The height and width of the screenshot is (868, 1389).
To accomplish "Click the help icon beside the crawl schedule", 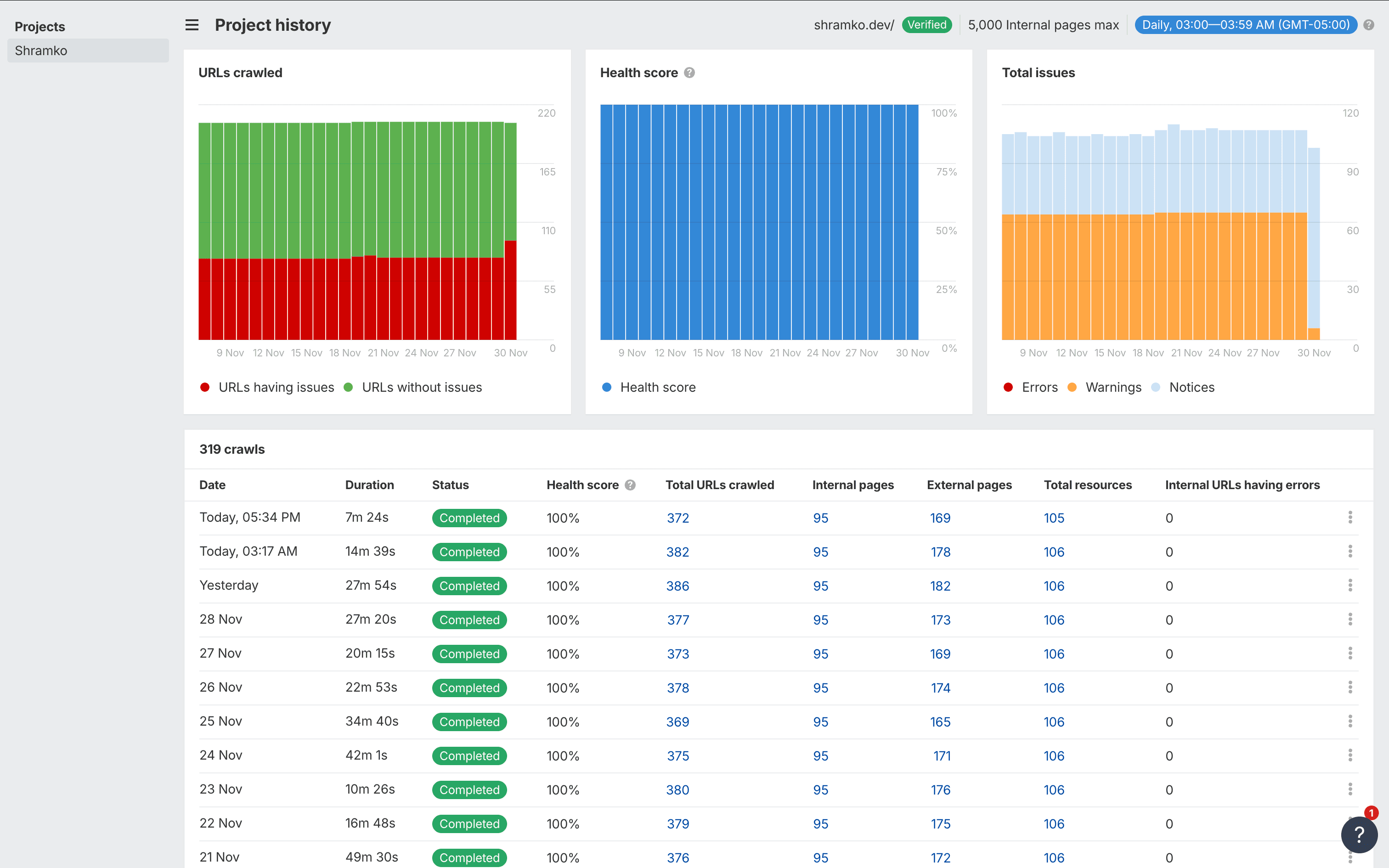I will click(x=1369, y=25).
